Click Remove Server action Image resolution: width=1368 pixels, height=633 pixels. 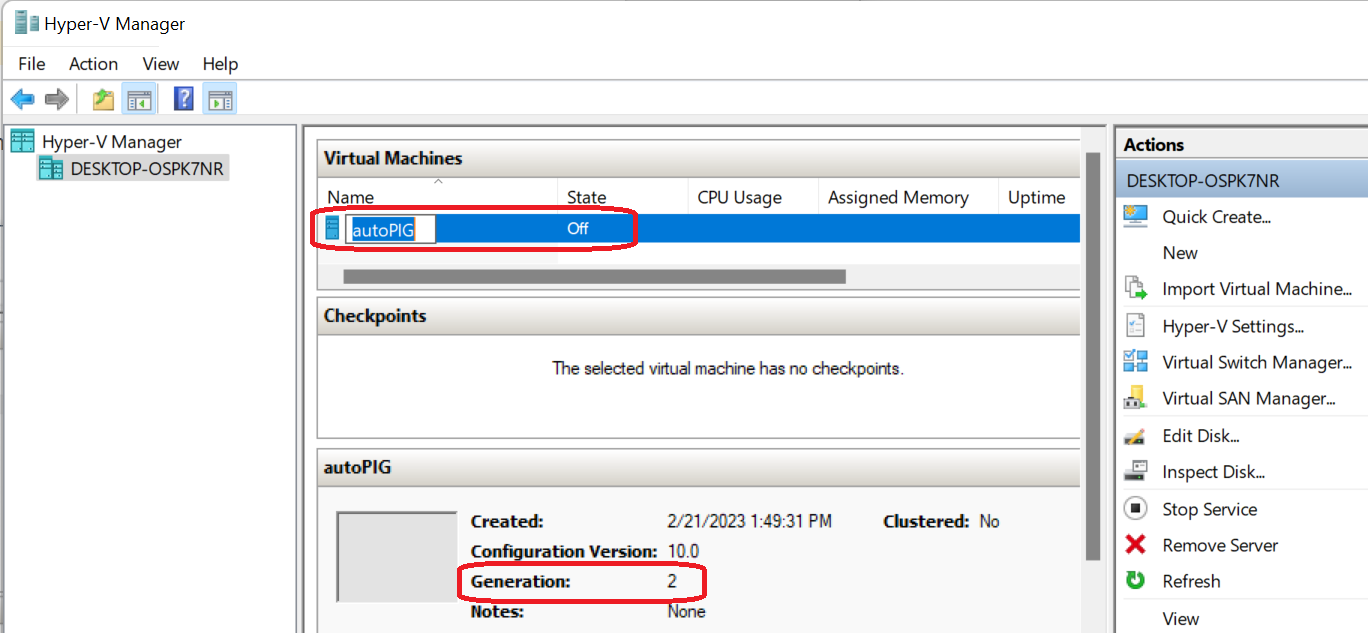tap(1220, 545)
